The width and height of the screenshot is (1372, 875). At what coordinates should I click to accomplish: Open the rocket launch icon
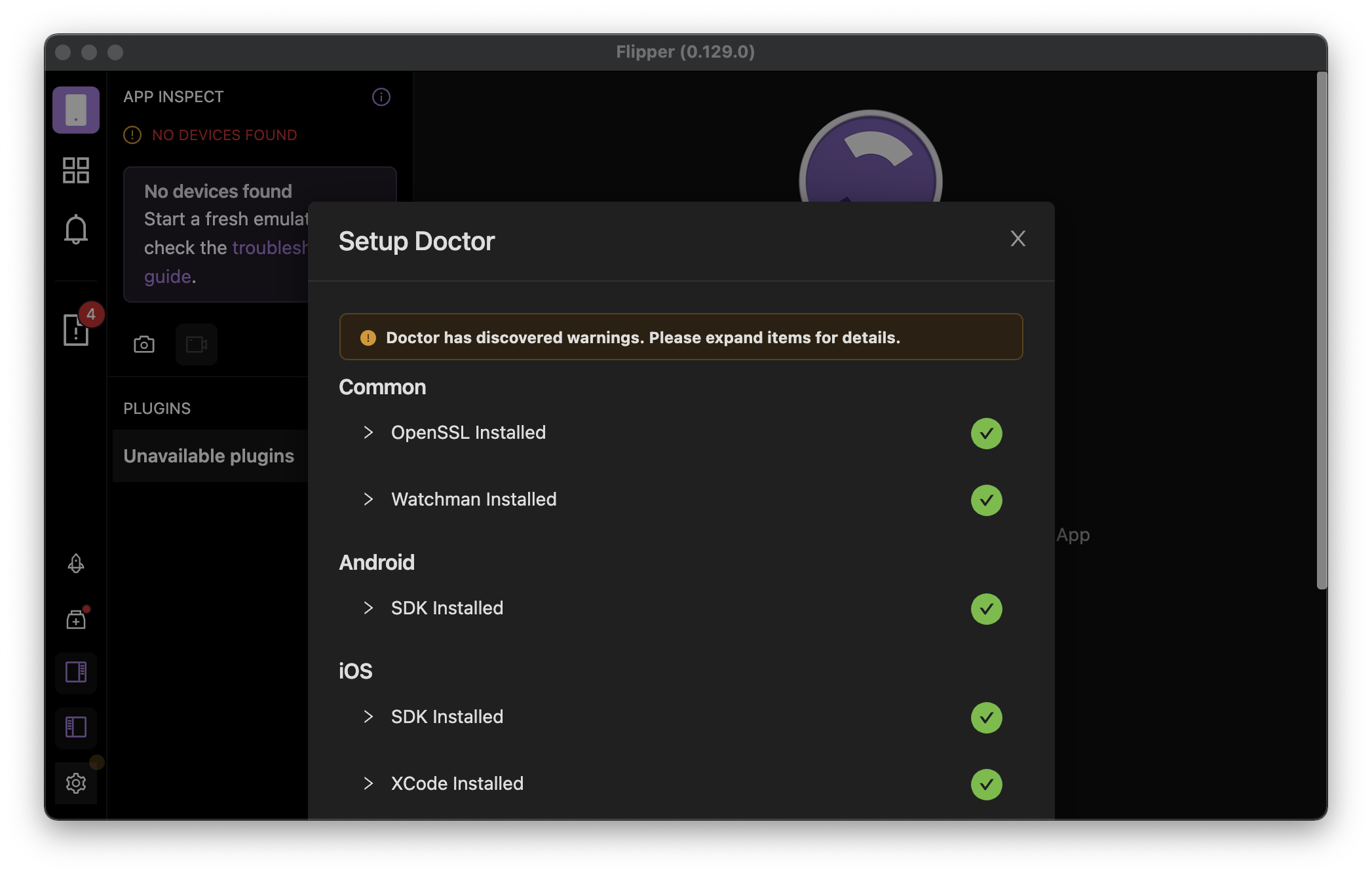[76, 564]
